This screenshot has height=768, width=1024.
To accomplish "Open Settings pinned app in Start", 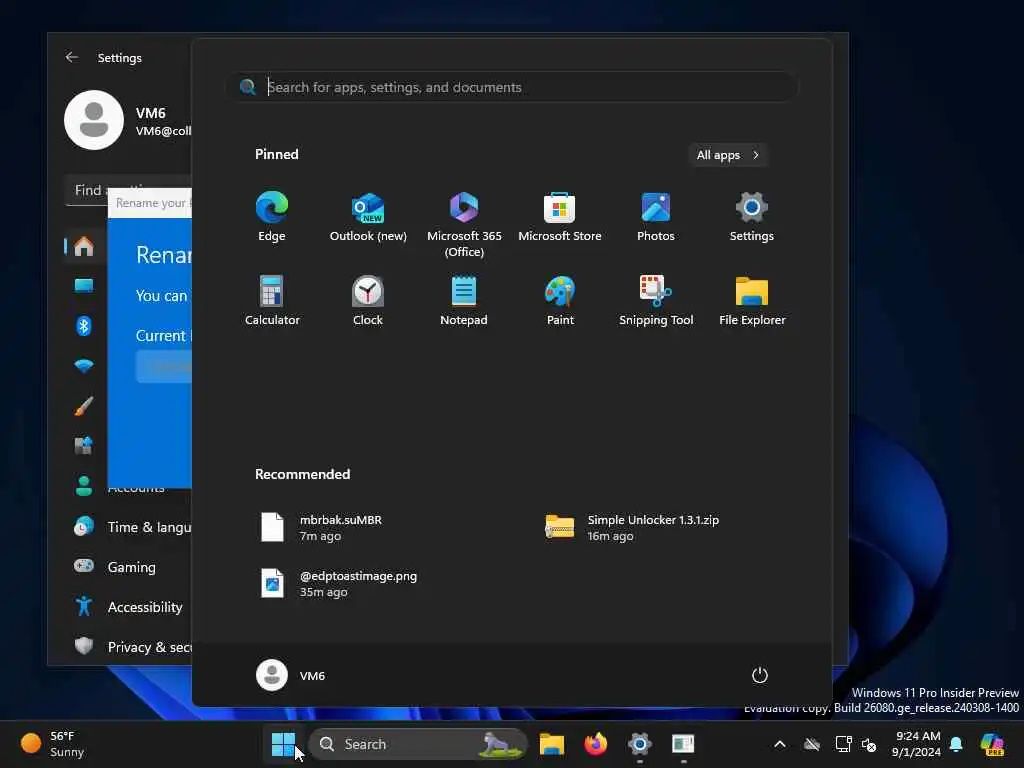I will [752, 217].
